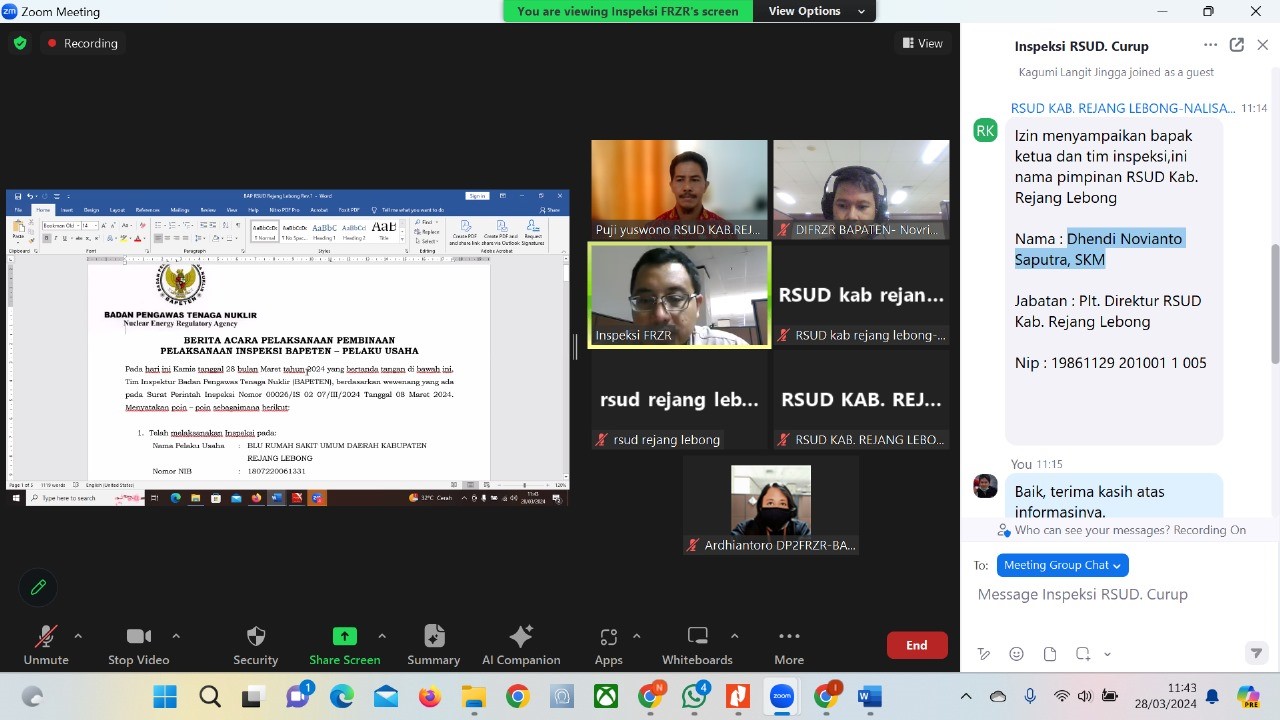Click the green annotation pencil button
1280x720 pixels.
[x=39, y=587]
